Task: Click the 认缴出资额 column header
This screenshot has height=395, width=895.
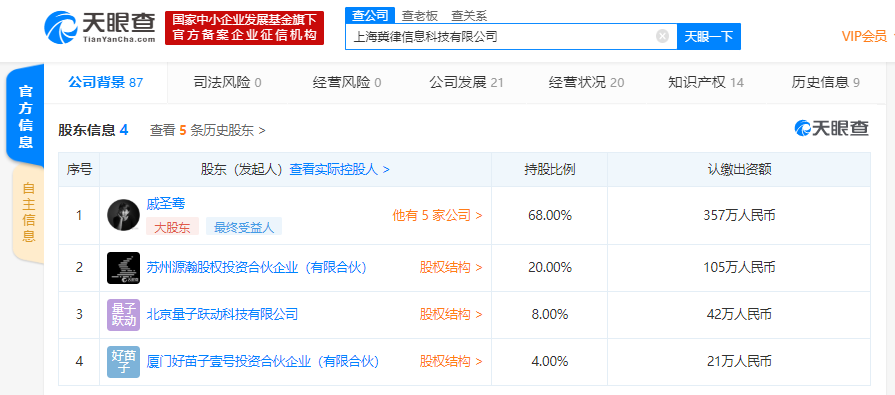Action: [739, 170]
